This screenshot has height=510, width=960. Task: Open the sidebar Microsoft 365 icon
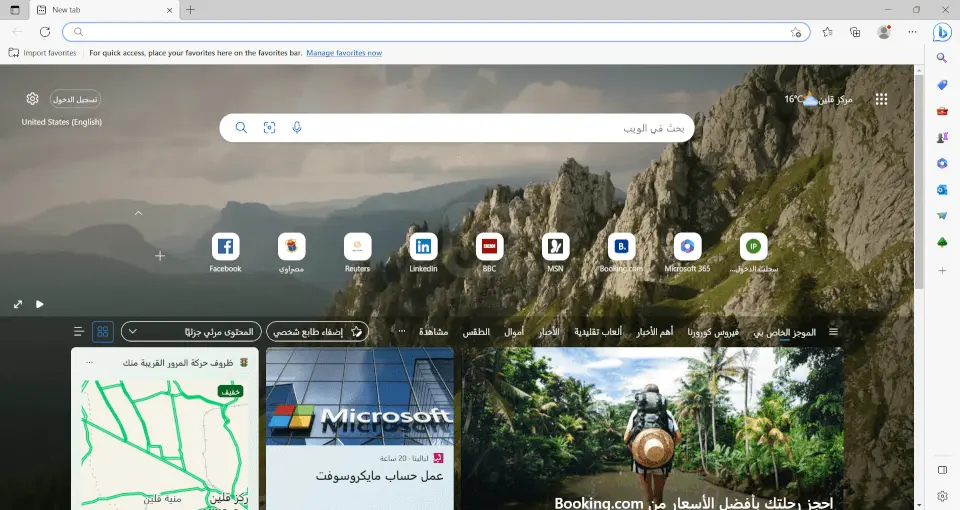[x=942, y=163]
